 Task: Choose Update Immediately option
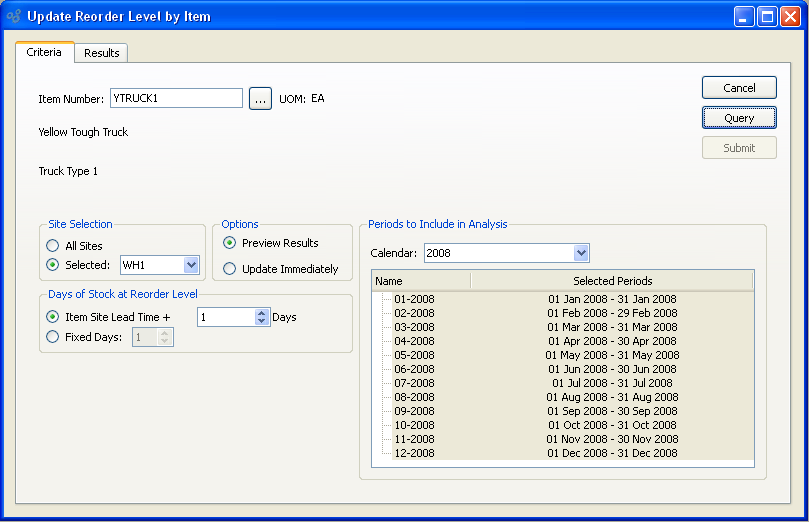230,269
